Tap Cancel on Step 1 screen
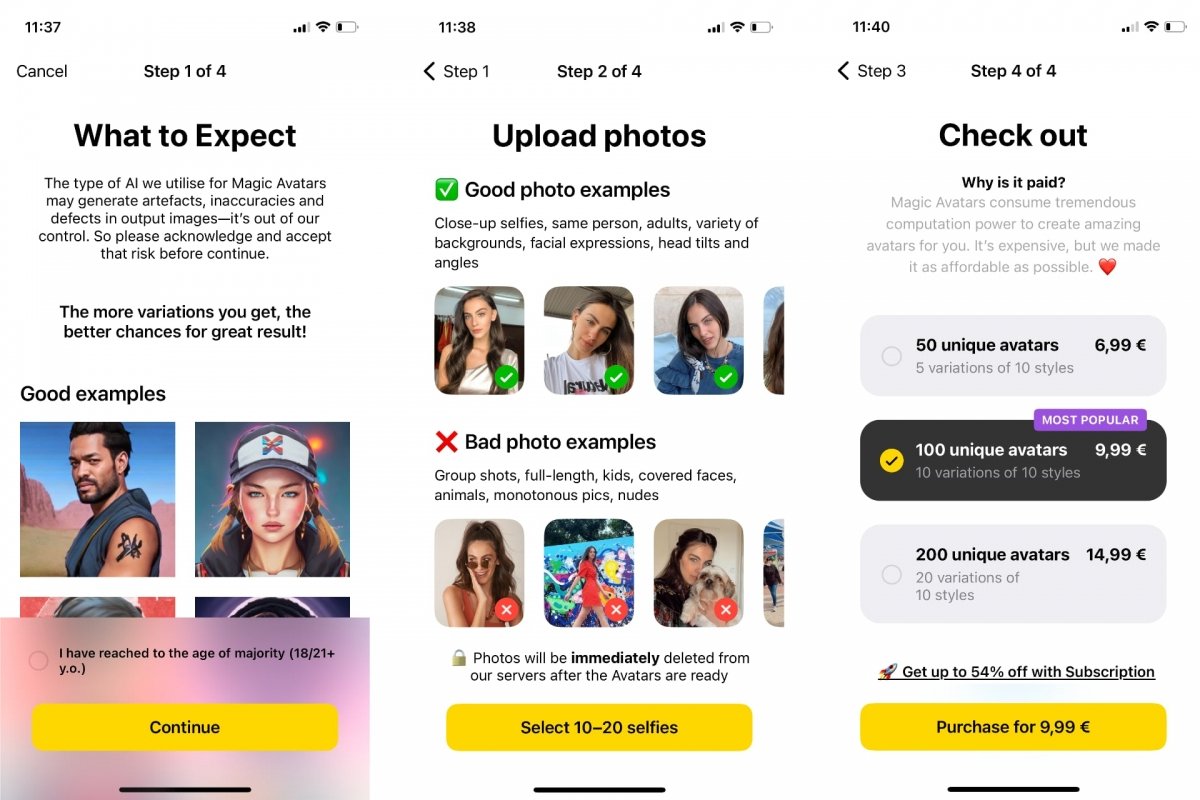The width and height of the screenshot is (1200, 800). [42, 71]
